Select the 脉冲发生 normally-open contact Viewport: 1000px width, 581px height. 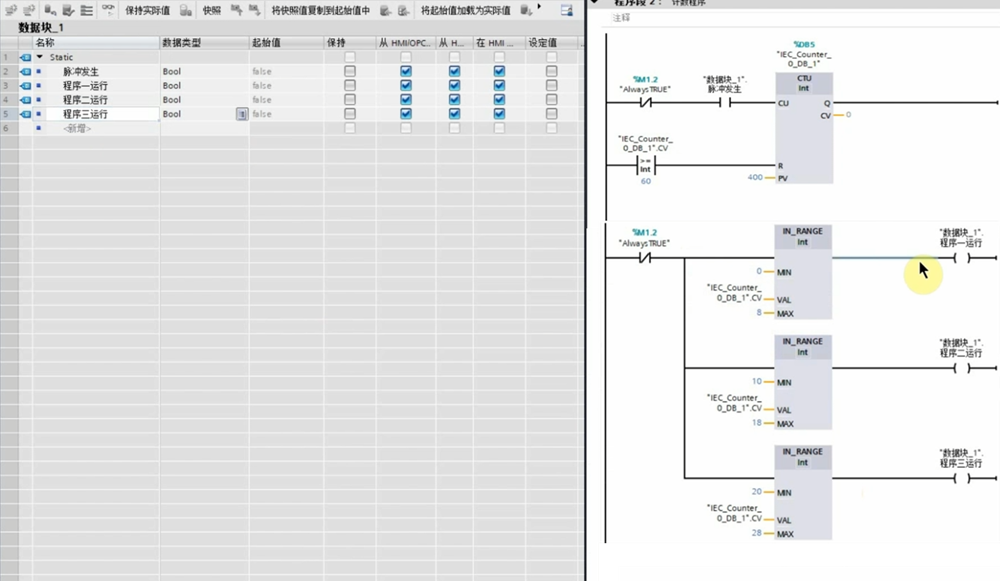click(x=724, y=103)
